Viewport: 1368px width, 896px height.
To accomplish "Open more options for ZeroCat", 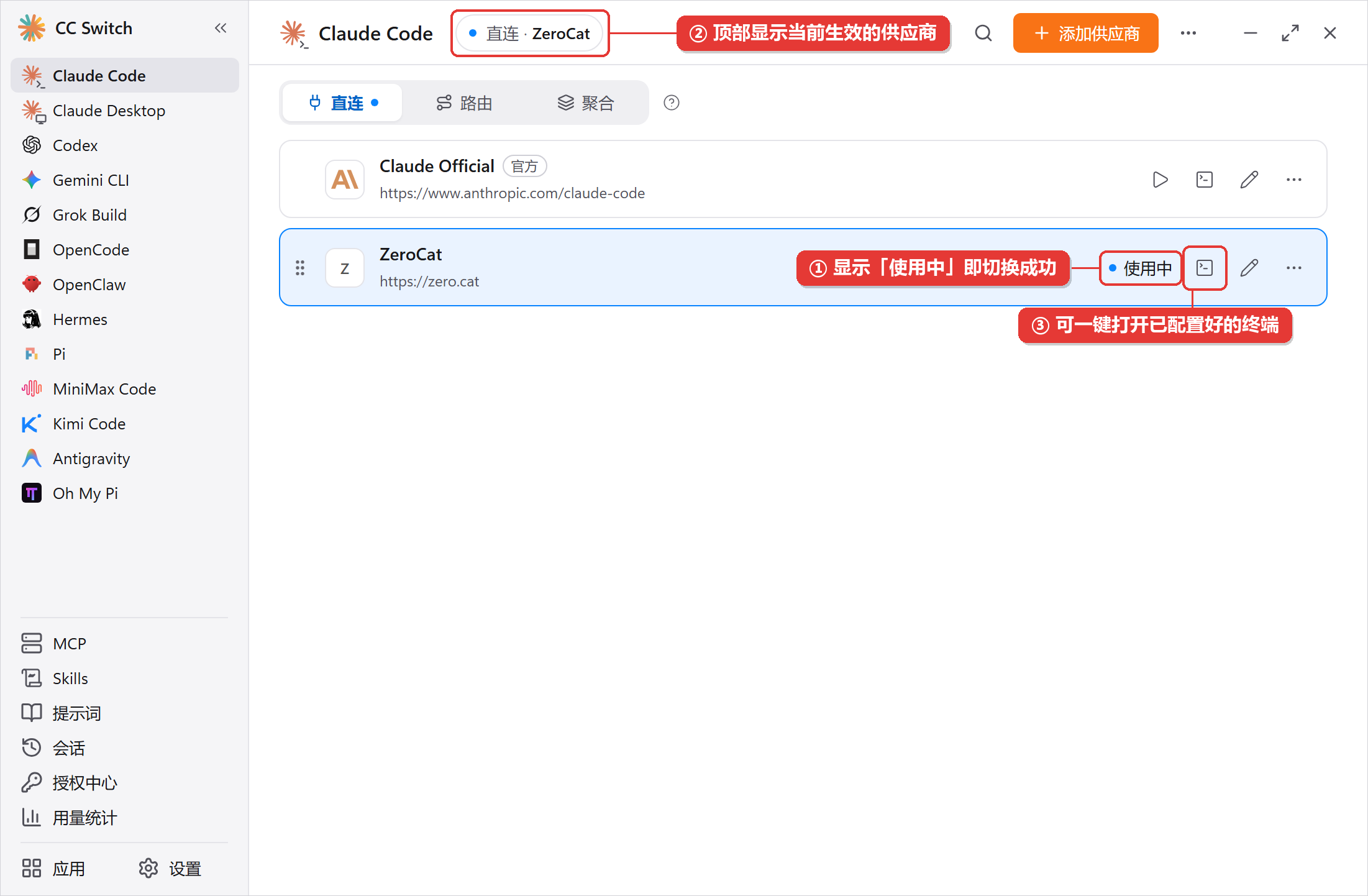I will (1294, 268).
